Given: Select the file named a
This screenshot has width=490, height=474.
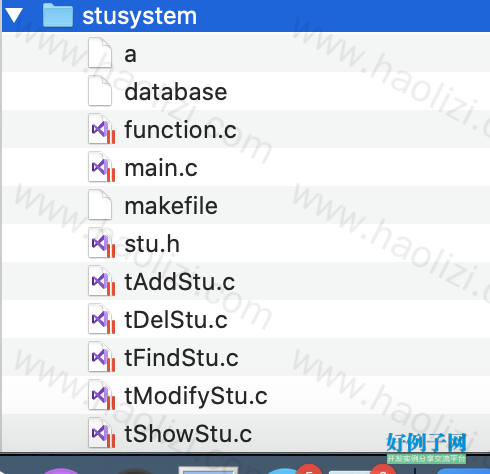Looking at the screenshot, I should point(130,55).
